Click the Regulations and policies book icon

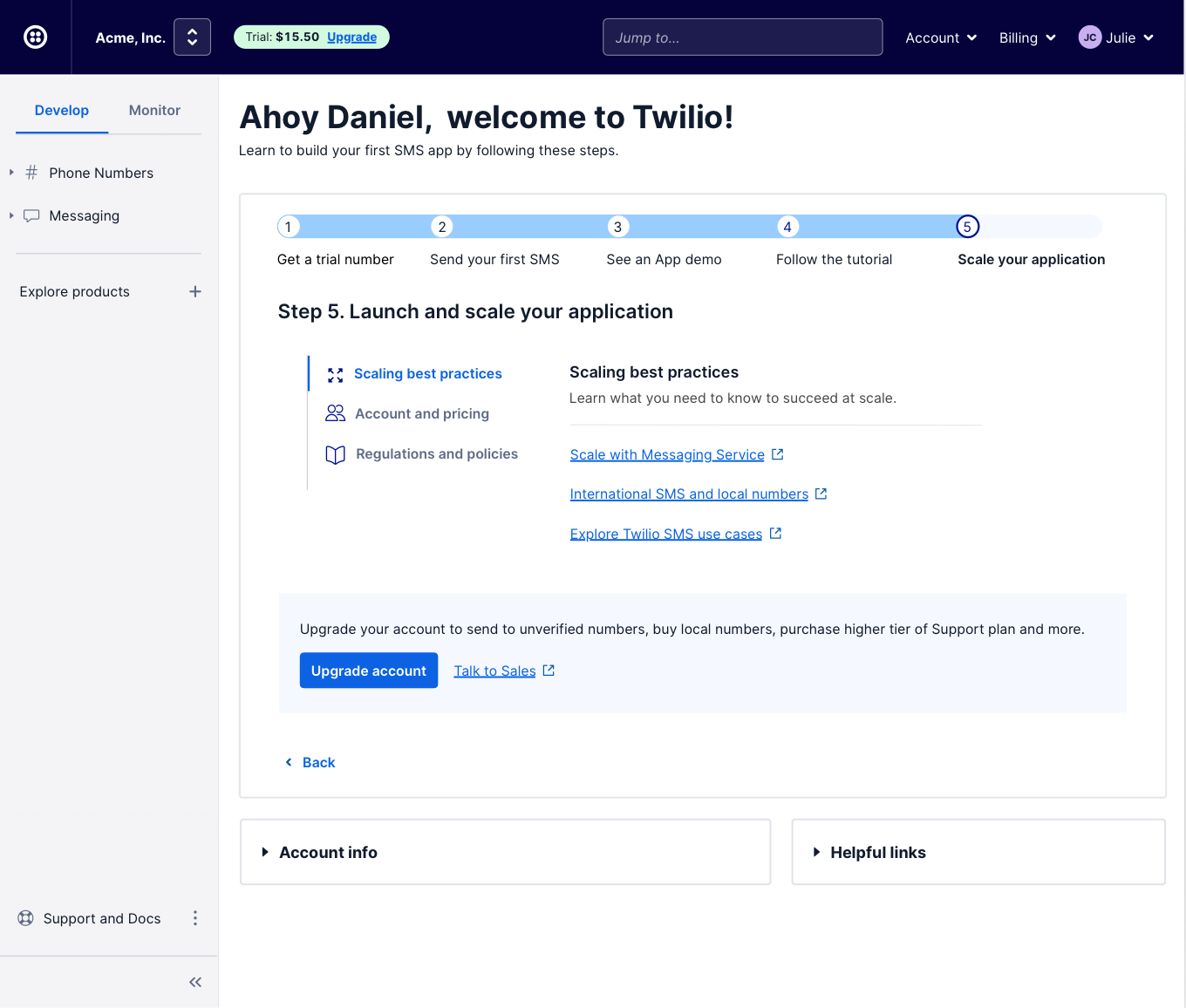coord(336,455)
